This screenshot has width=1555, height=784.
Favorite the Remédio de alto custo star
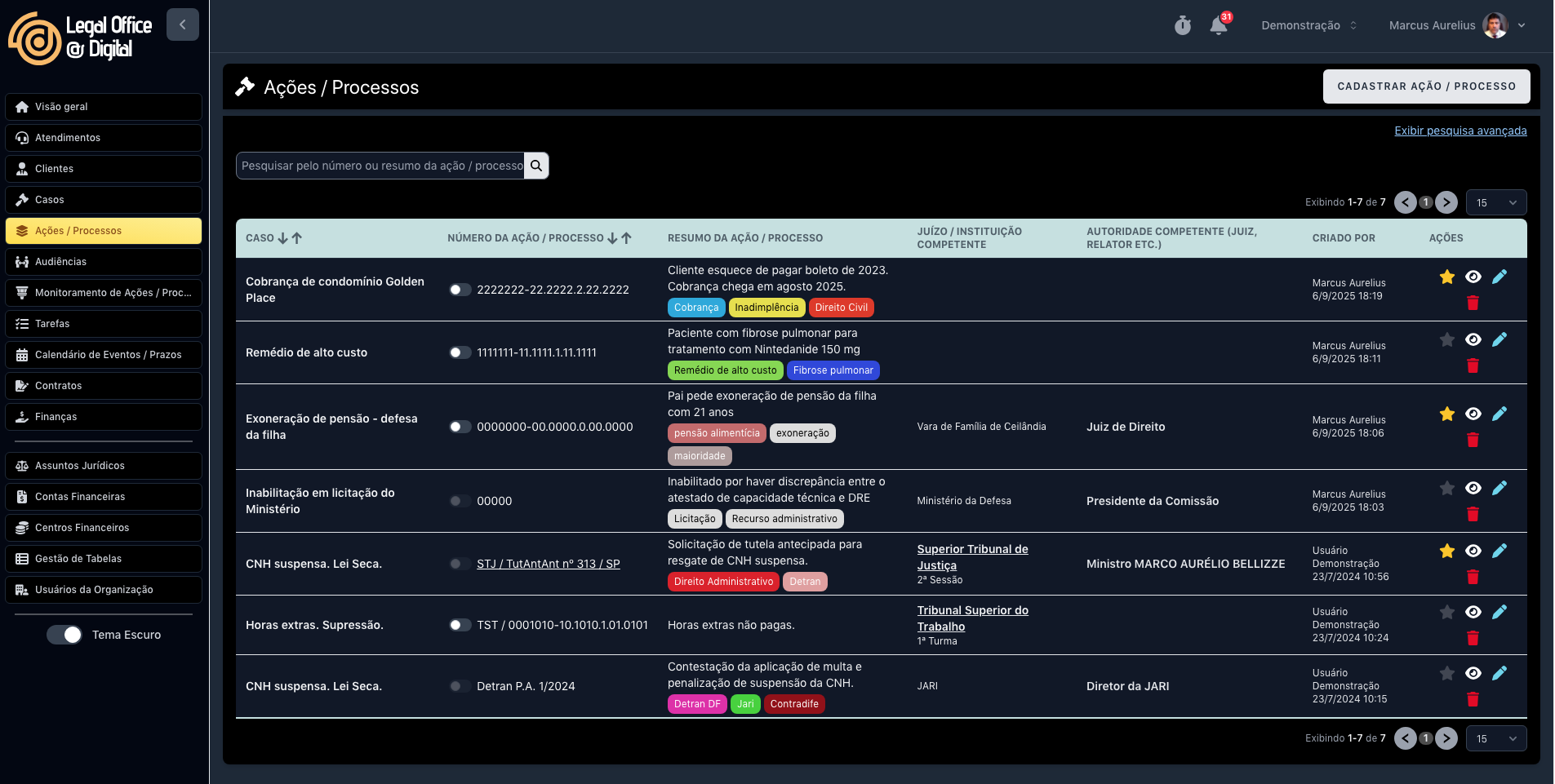pos(1446,340)
